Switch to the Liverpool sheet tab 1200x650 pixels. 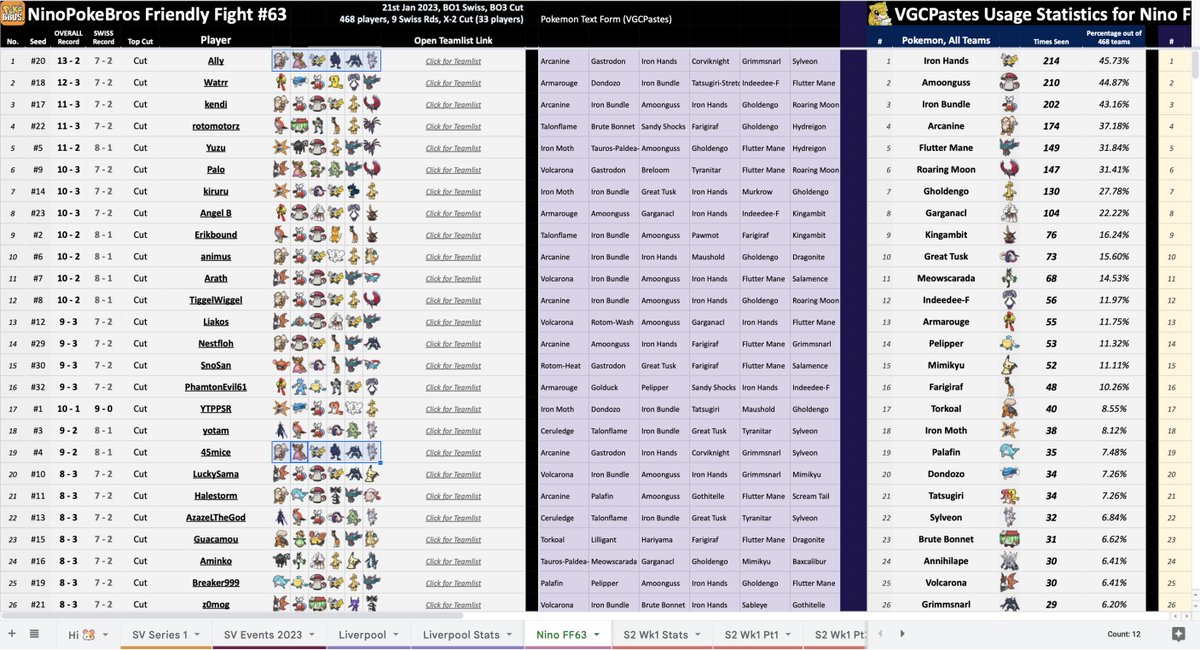[x=369, y=634]
